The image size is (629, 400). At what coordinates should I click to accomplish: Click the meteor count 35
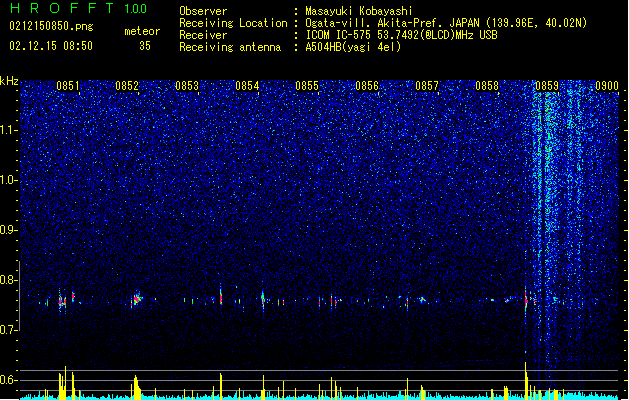pos(145,46)
